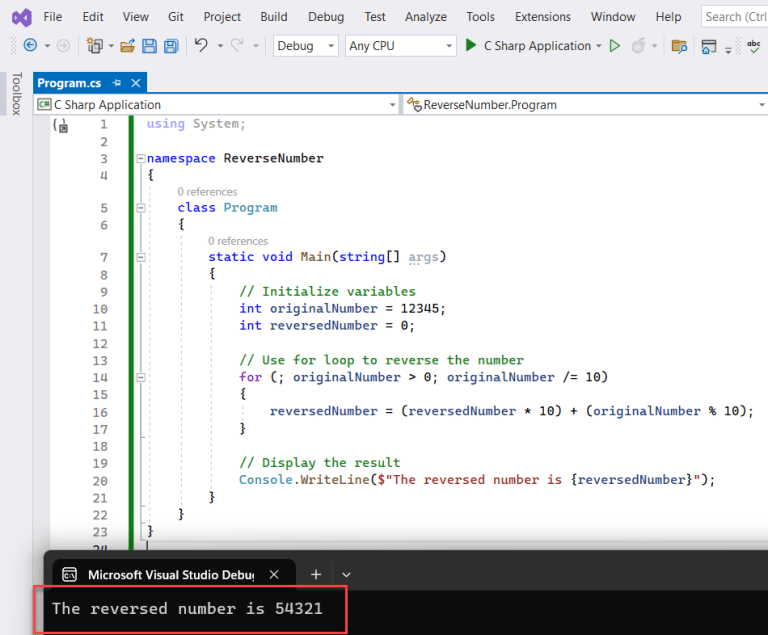This screenshot has width=768, height=635.
Task: Toggle the pin on Program.cs tab
Action: 117,83
